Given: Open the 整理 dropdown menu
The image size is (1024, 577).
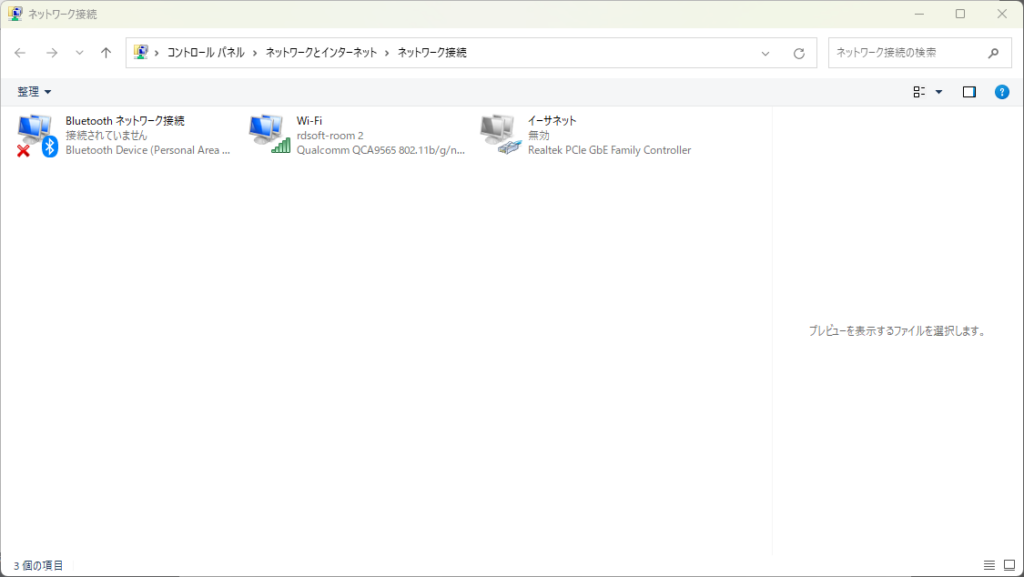Looking at the screenshot, I should (34, 92).
